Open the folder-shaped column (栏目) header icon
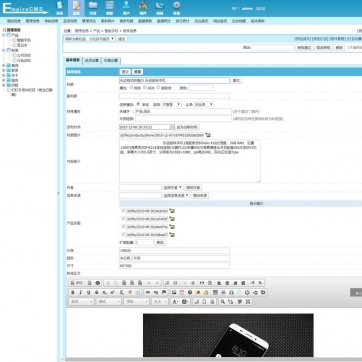The image size is (362, 362). point(93,8)
